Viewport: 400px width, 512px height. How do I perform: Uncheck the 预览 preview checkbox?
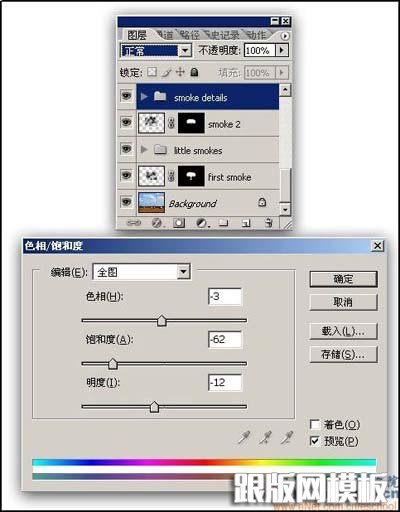[x=315, y=441]
